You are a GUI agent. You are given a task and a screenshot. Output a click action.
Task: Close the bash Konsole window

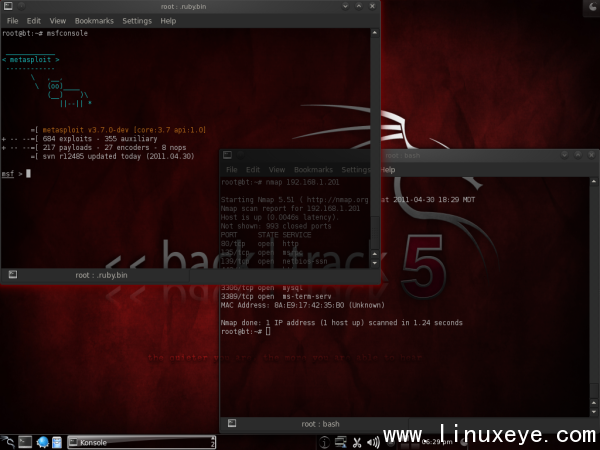[x=592, y=155]
